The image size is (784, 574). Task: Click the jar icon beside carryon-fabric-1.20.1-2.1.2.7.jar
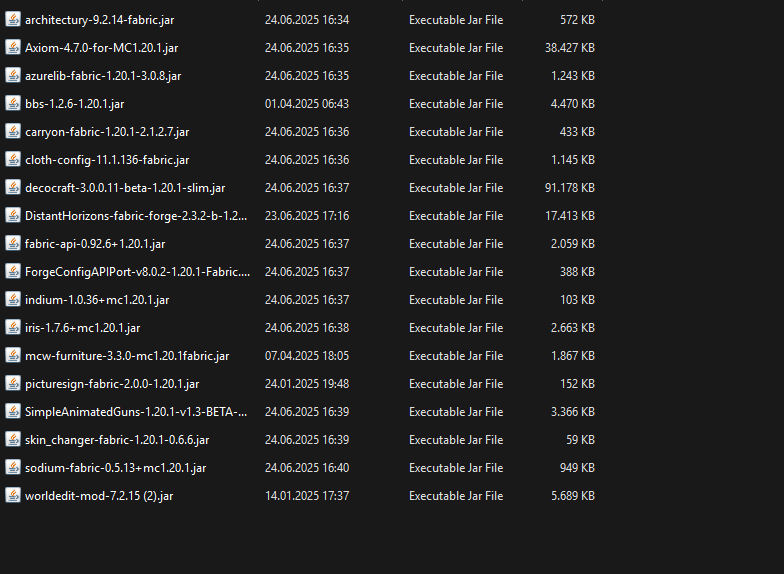[x=13, y=132]
